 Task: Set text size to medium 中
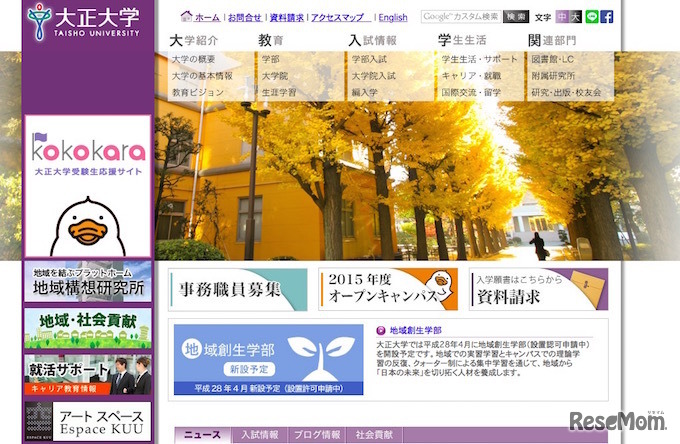click(x=562, y=17)
